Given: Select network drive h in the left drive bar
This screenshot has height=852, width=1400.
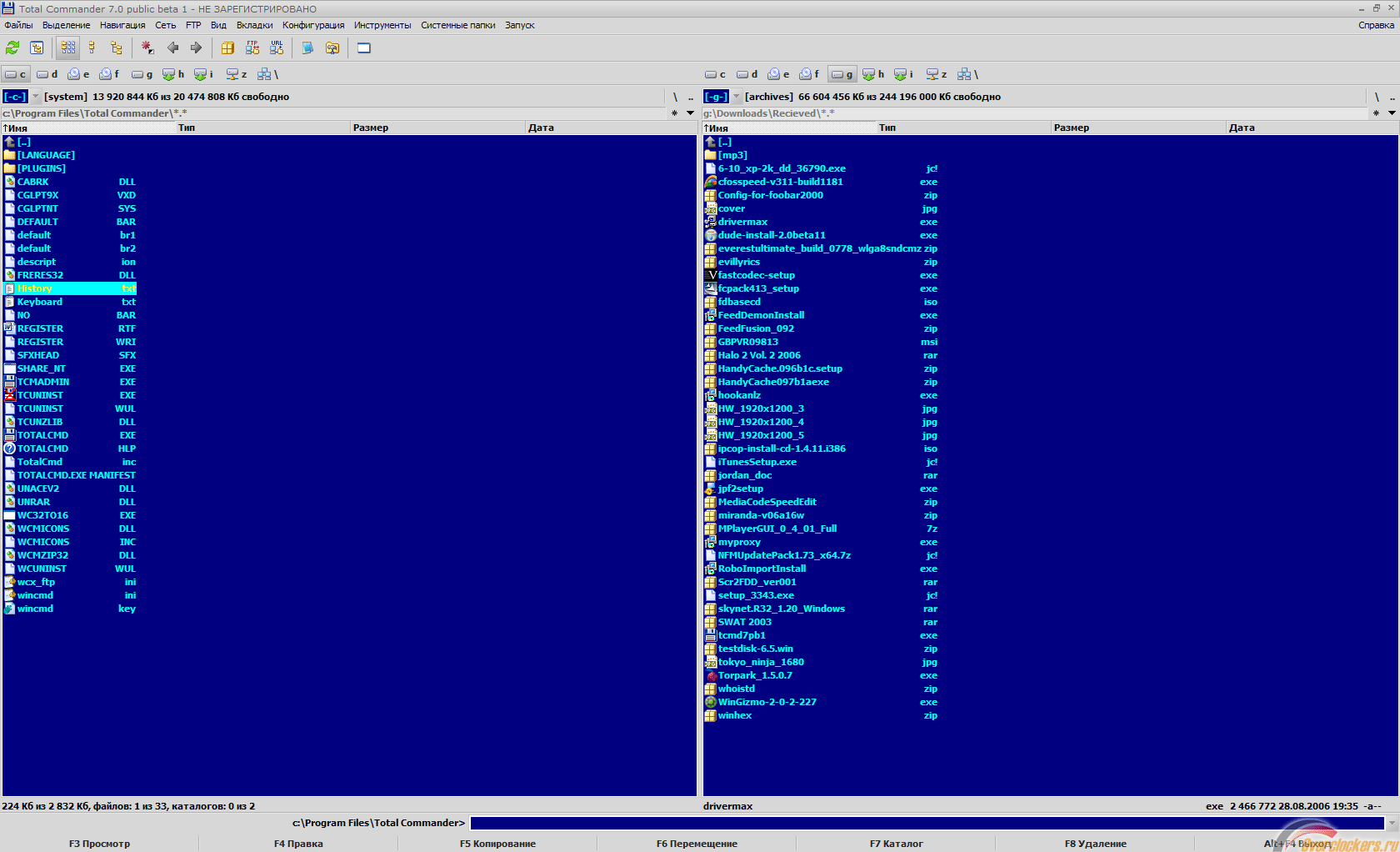Looking at the screenshot, I should point(173,74).
